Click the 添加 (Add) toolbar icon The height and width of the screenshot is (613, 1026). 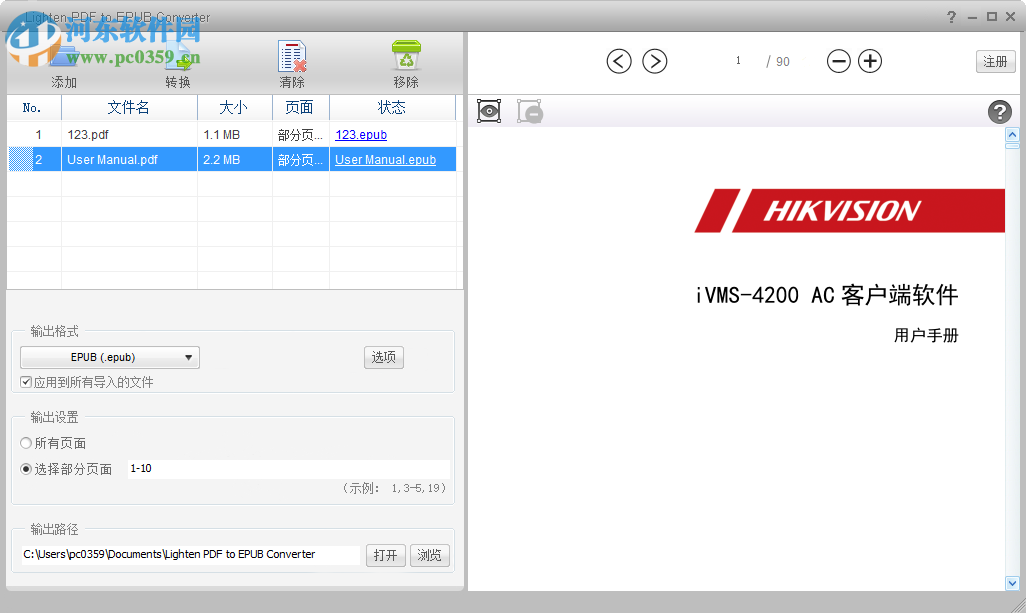63,56
